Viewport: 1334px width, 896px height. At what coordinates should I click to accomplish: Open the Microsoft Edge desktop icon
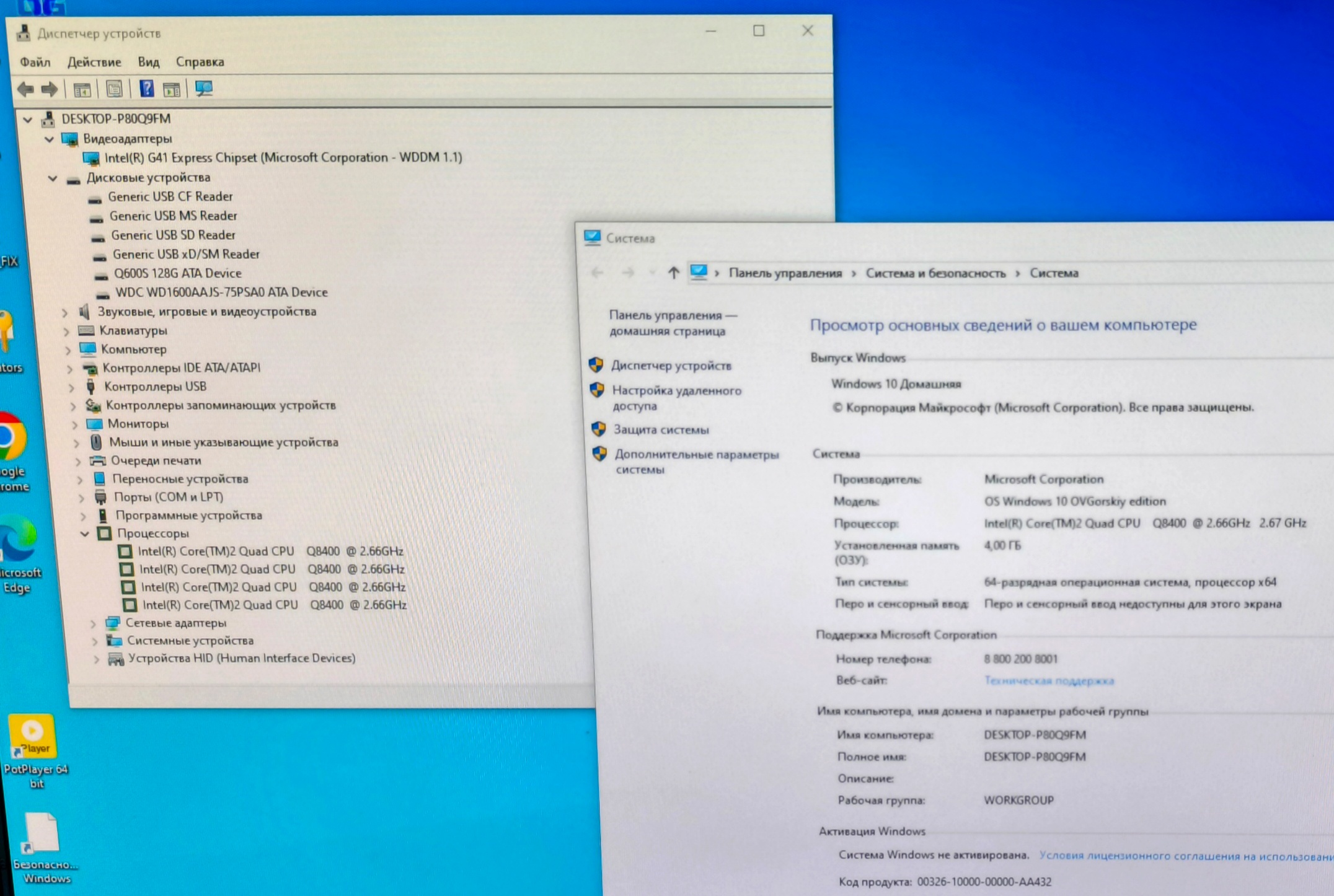pyautogui.click(x=19, y=555)
